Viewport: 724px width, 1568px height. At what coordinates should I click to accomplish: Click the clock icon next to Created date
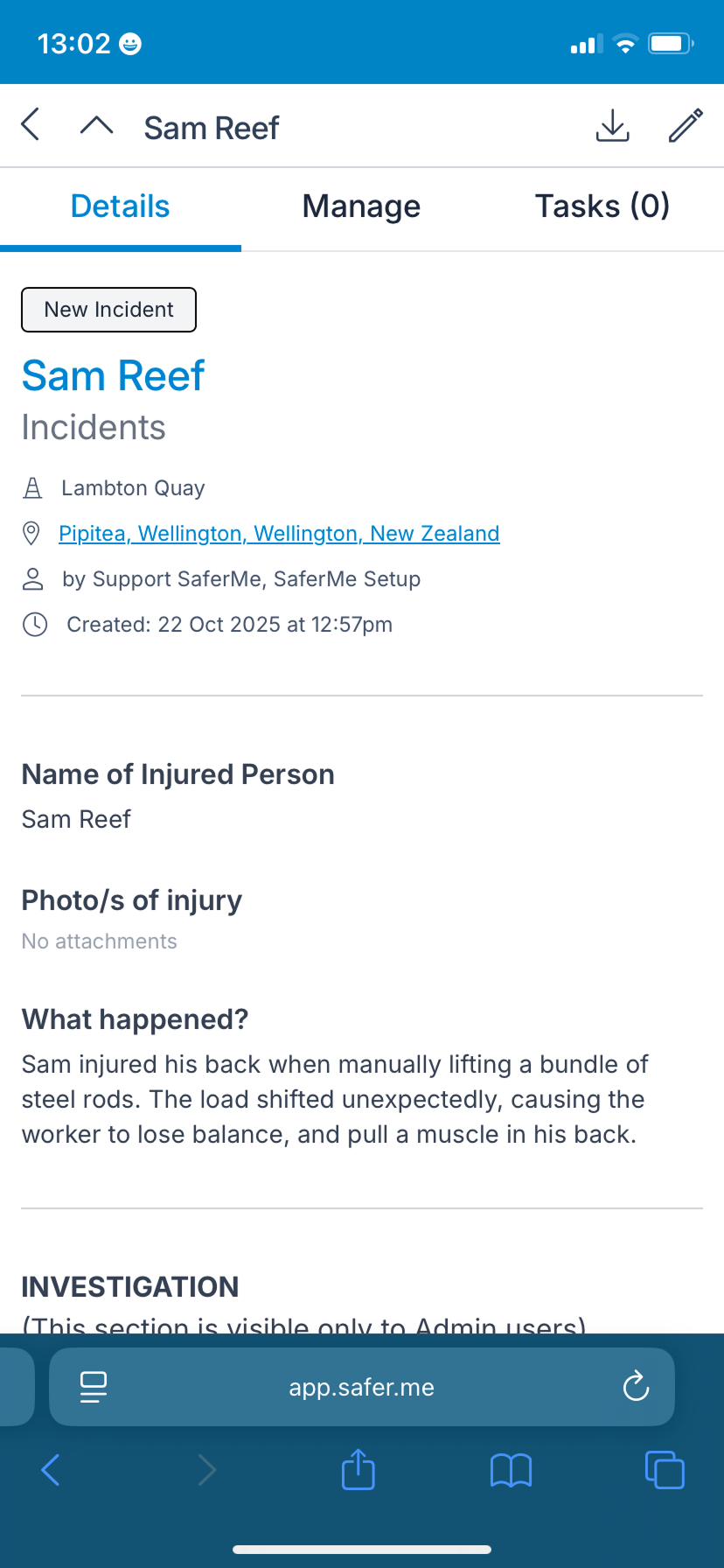click(35, 624)
